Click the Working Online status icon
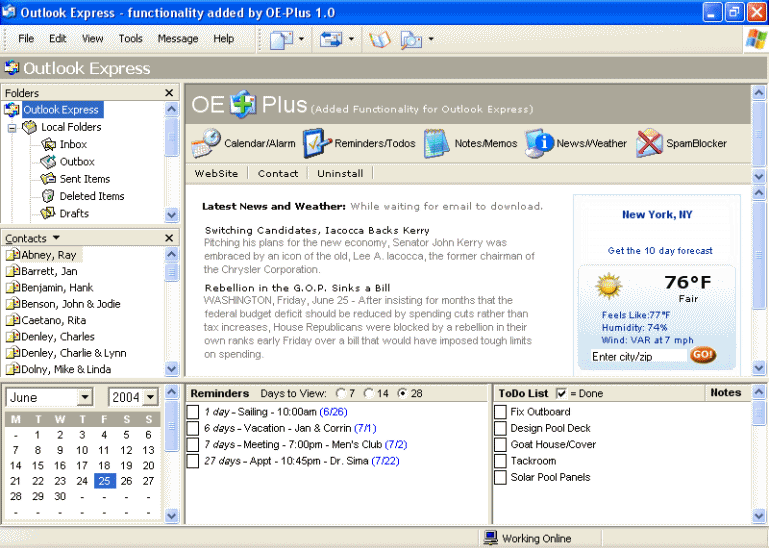 click(490, 538)
